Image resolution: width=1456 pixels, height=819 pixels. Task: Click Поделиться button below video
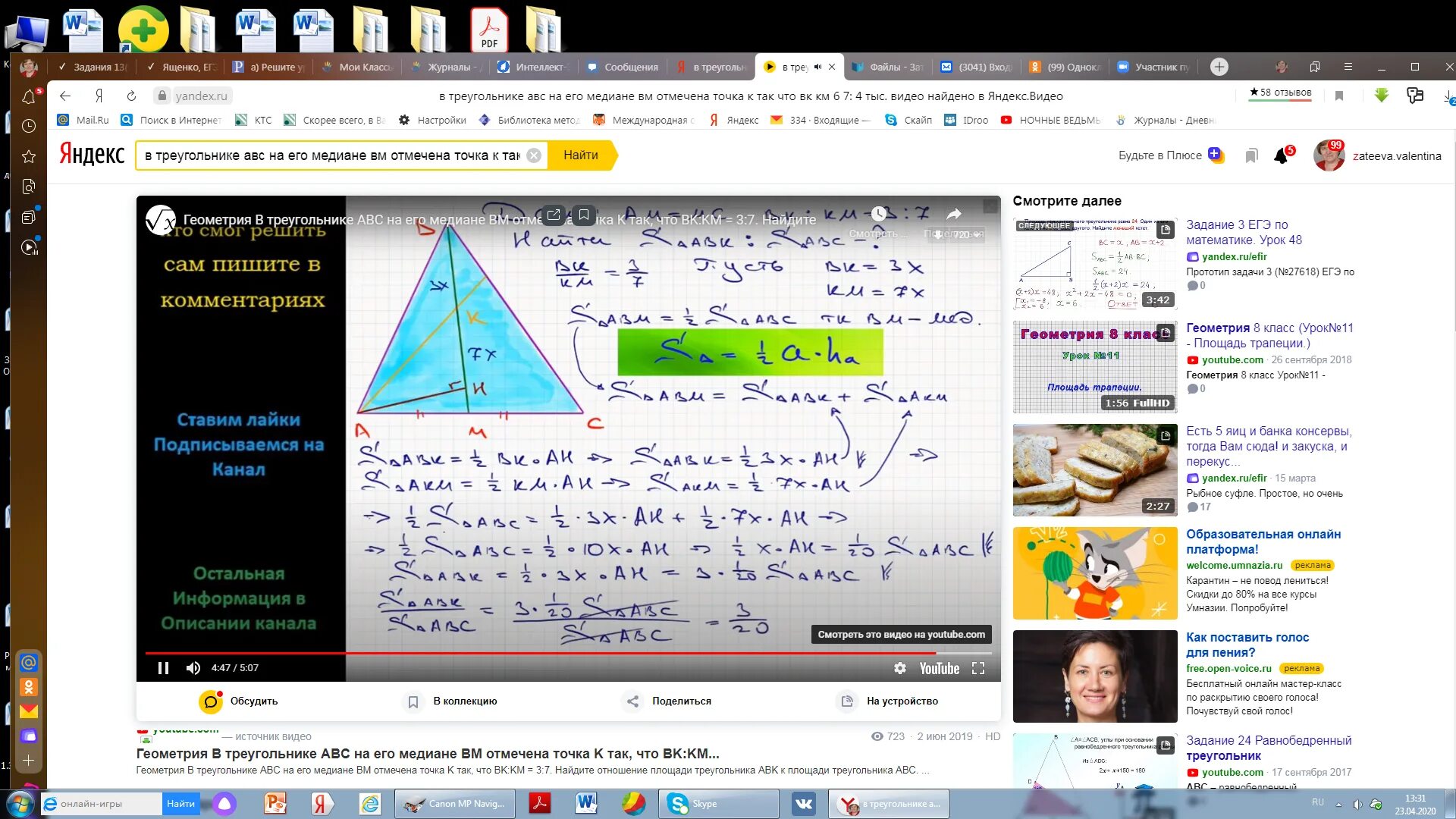667,701
